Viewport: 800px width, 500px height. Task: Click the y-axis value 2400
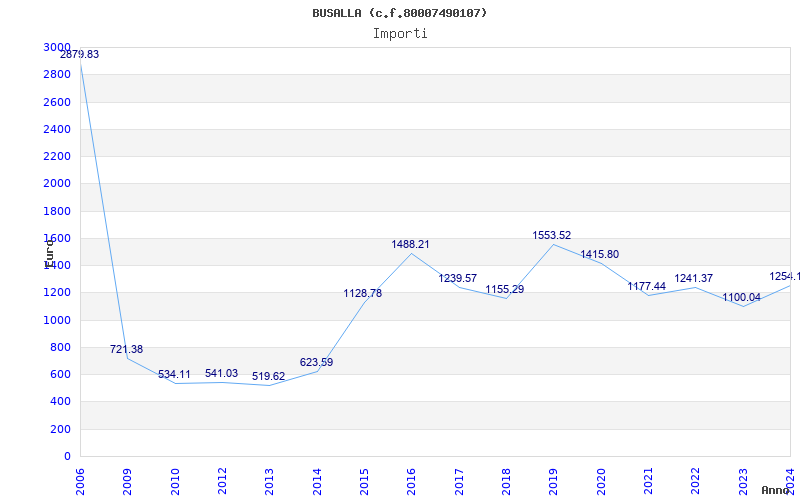[57, 129]
